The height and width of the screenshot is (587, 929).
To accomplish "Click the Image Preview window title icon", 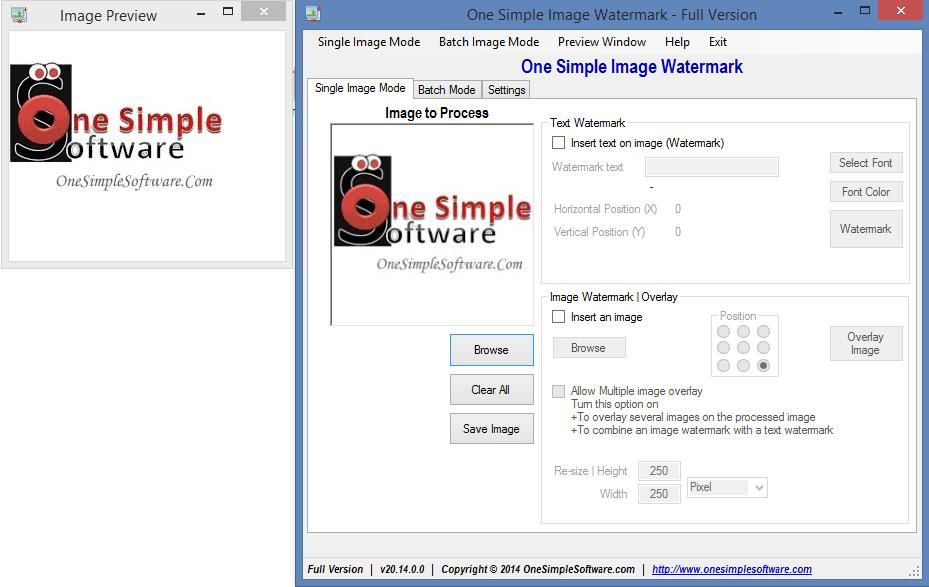I will (18, 15).
